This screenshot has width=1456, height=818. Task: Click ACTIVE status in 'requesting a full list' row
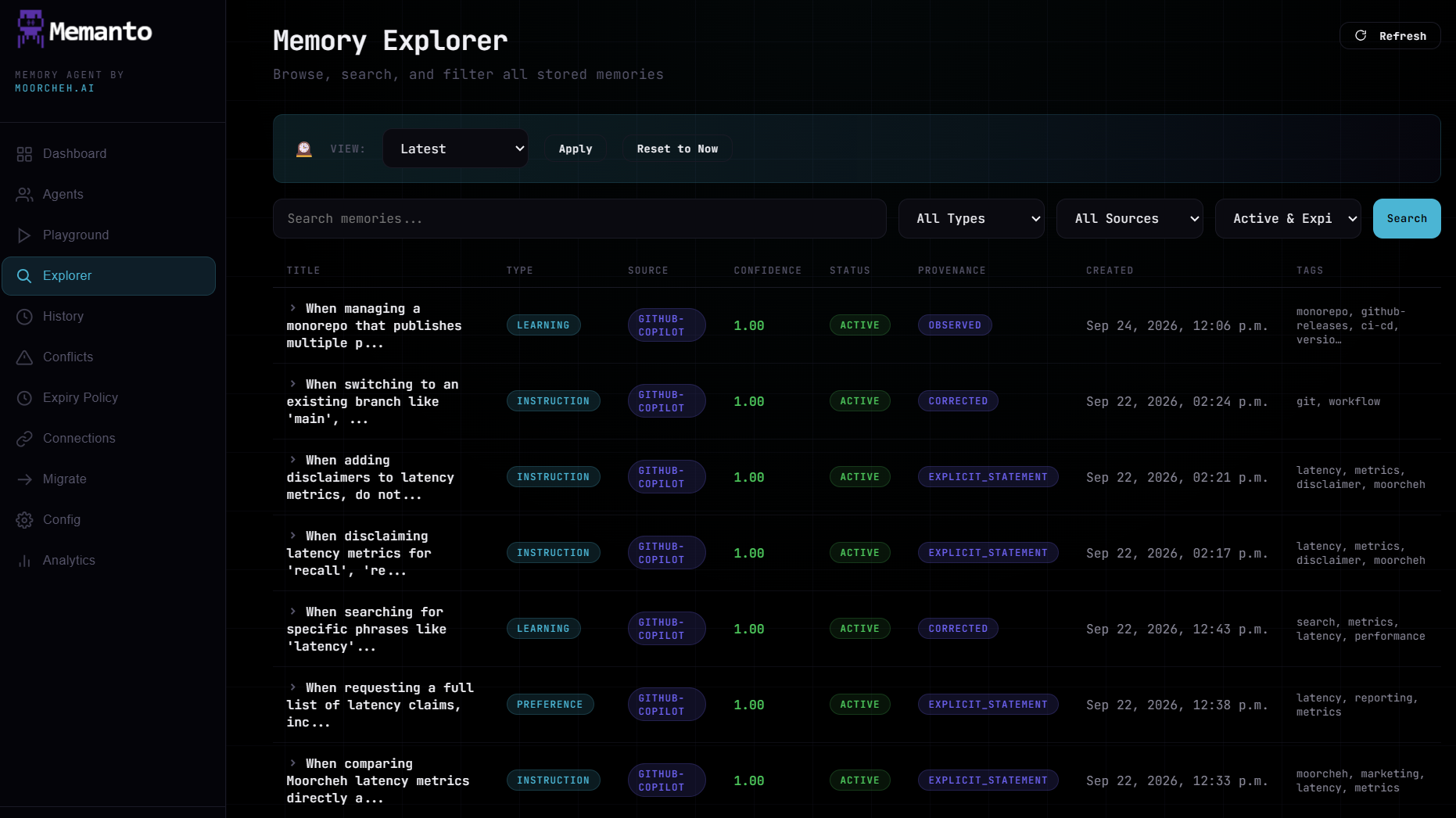859,705
